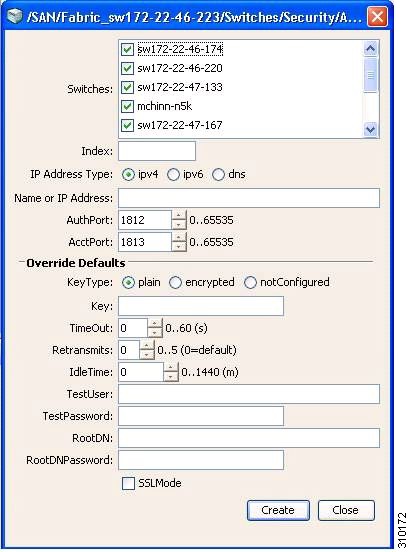This screenshot has width=416, height=552.
Task: Click the Close button
Action: (x=346, y=510)
